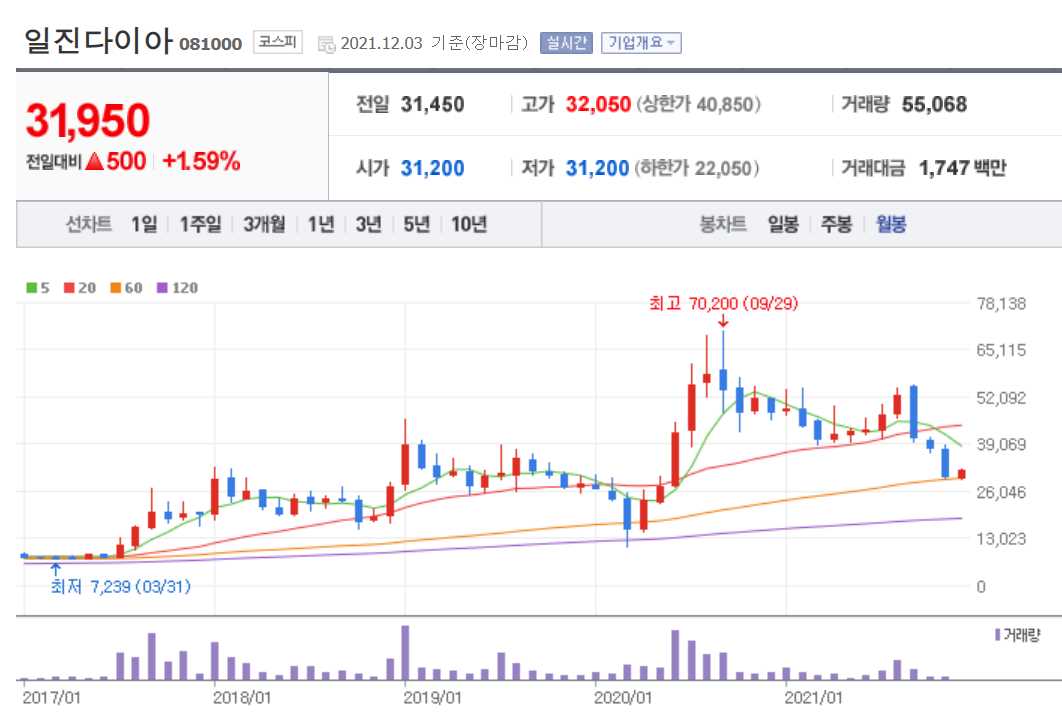
Task: Select the 1일 line chart tab
Action: coord(144,224)
